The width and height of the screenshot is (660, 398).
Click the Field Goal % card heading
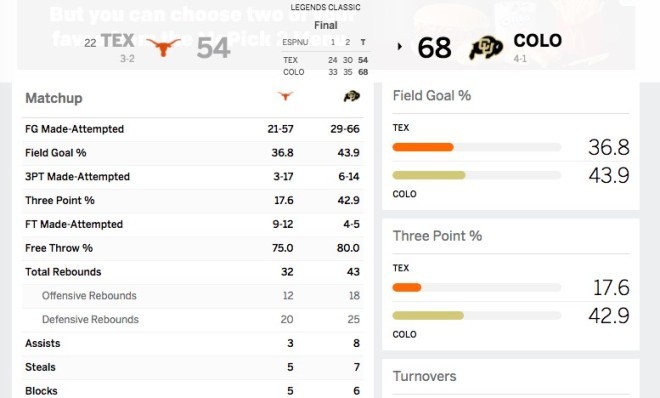pyautogui.click(x=432, y=96)
